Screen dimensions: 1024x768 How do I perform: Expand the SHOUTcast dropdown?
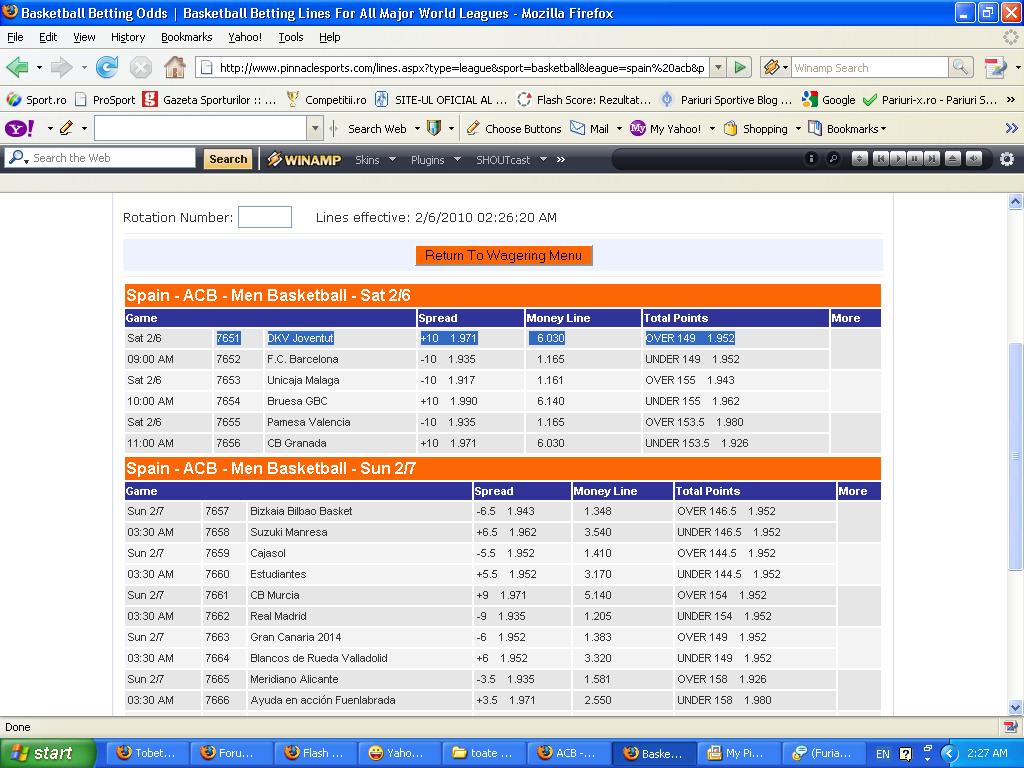[543, 159]
